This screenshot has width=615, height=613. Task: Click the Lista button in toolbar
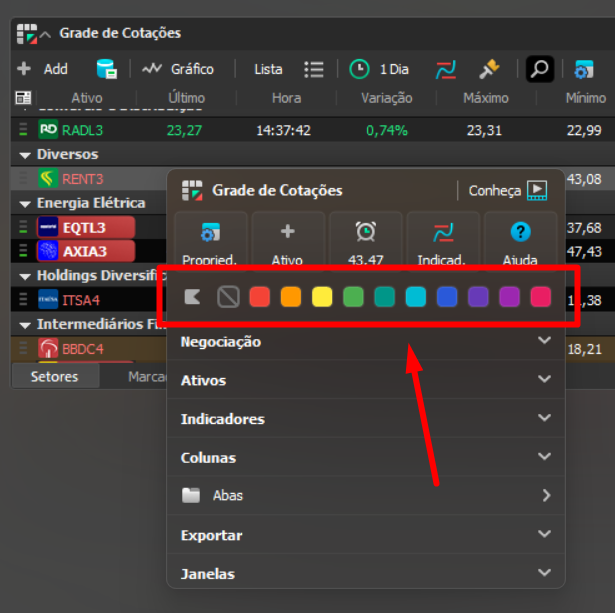point(268,69)
